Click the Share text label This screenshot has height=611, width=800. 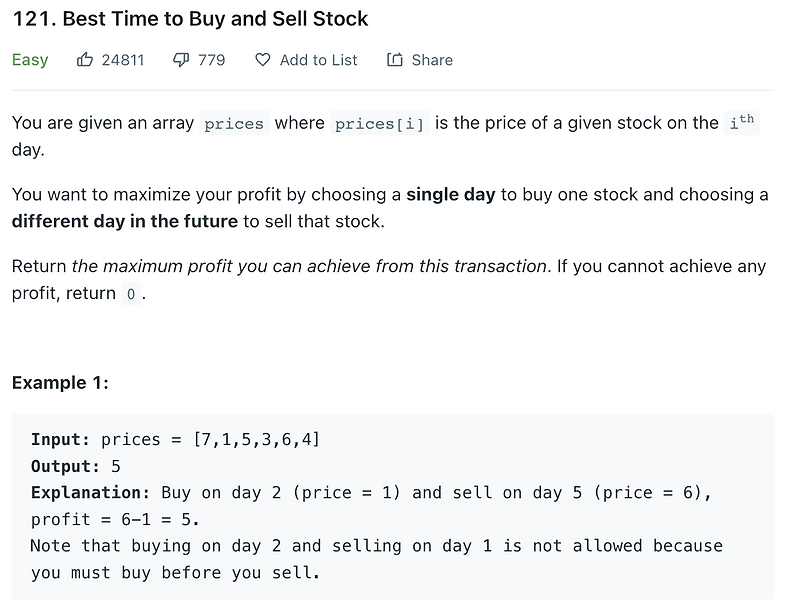[x=432, y=60]
